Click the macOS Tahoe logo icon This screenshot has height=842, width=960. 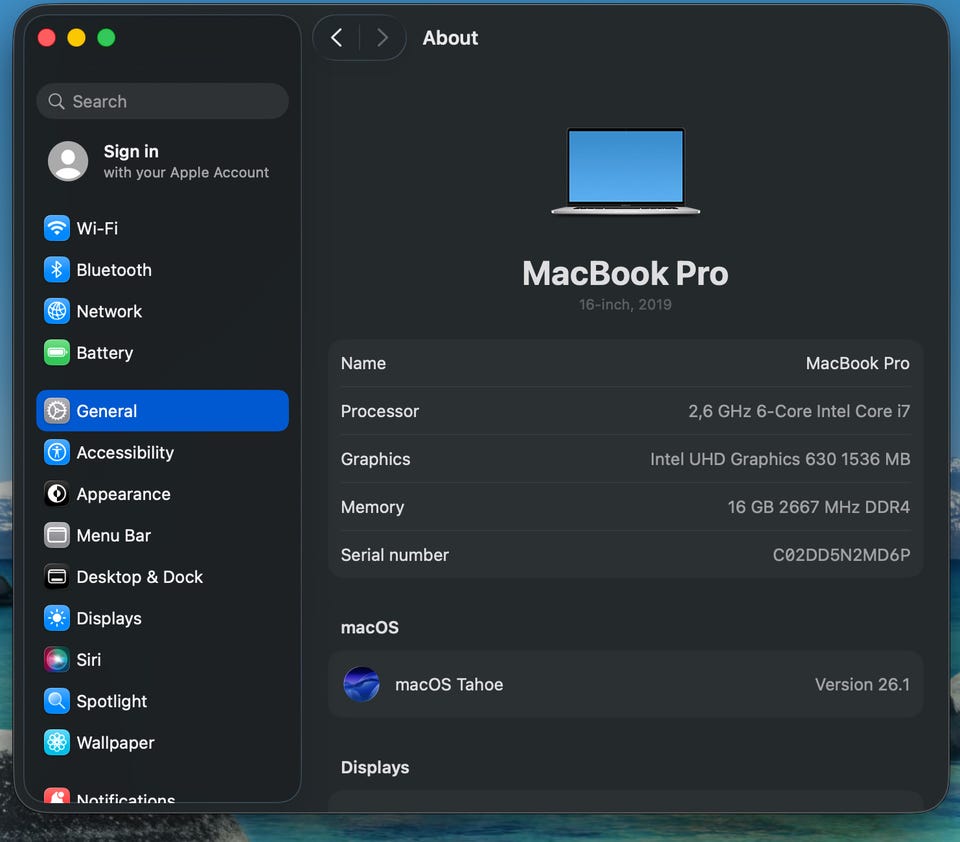click(x=361, y=685)
